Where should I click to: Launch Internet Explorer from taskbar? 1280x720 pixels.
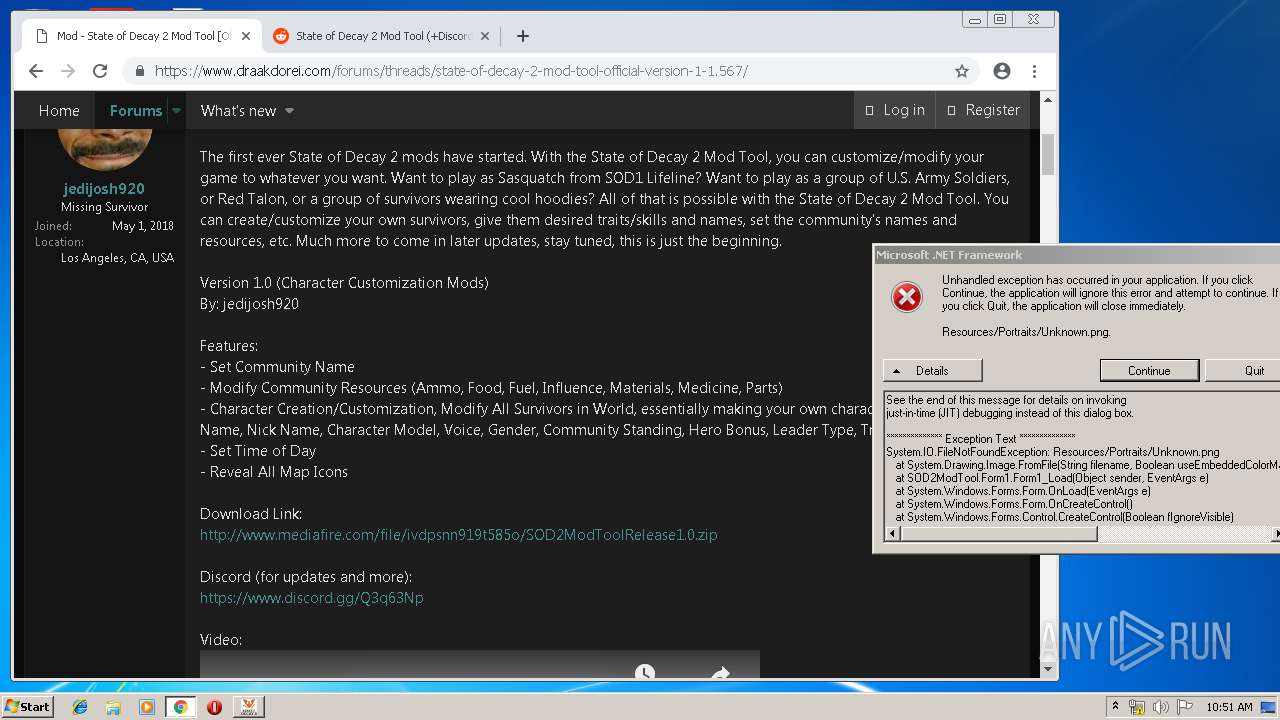pyautogui.click(x=80, y=707)
